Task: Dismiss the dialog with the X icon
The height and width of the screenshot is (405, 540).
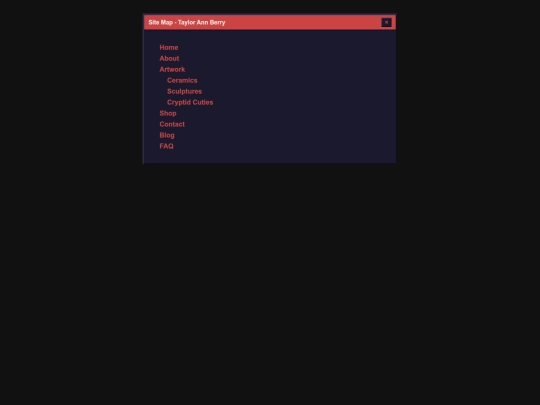Action: click(386, 22)
